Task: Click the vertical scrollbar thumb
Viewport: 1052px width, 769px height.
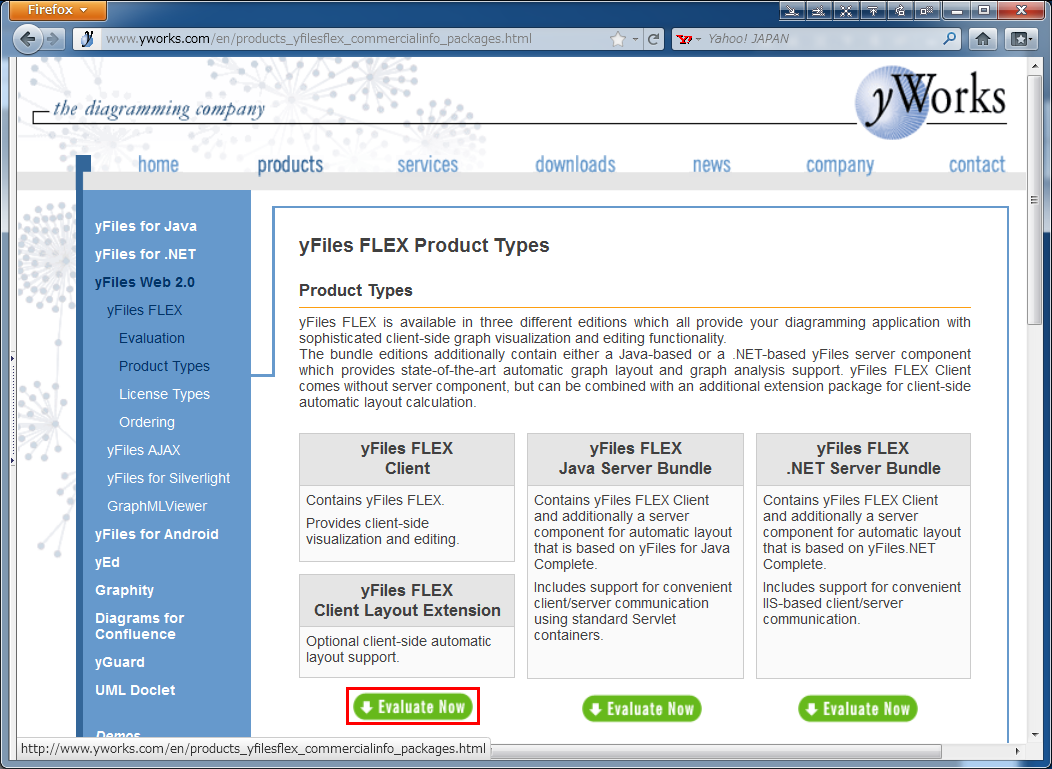Action: (1034, 201)
